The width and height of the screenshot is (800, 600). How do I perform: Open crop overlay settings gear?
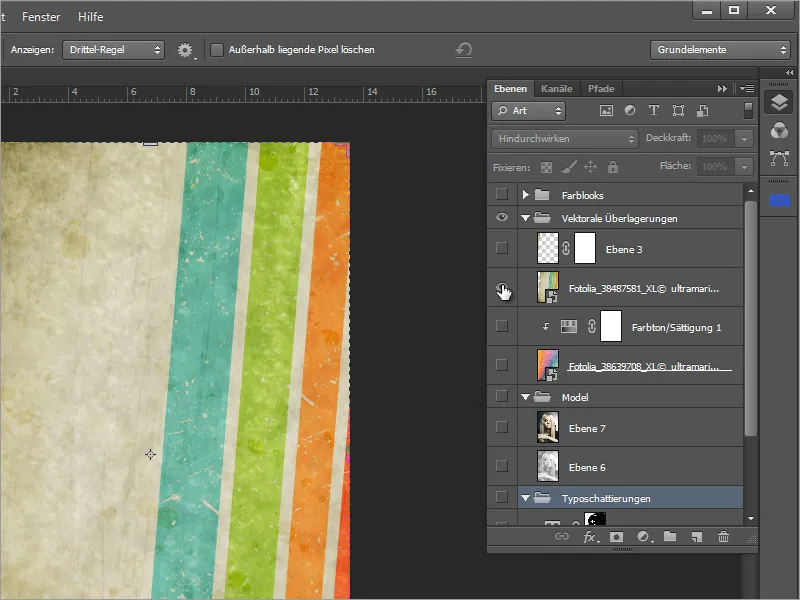click(185, 50)
